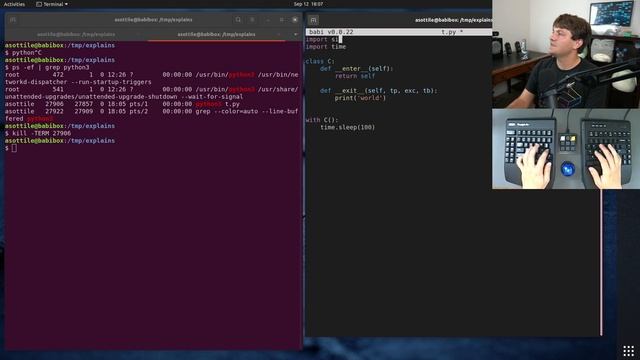This screenshot has width=640, height=360.
Task: Open the clock showing Sep 12 16:07
Action: (308, 4)
